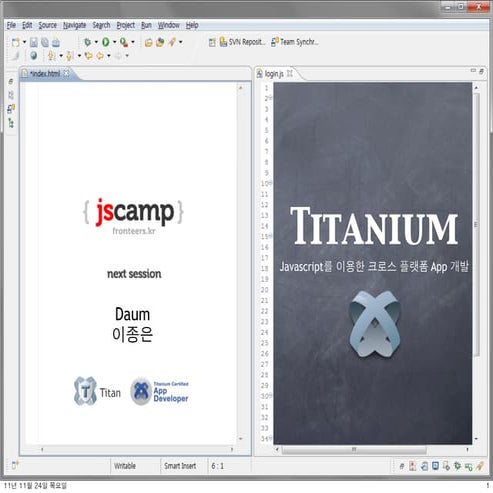Open the File menu
This screenshot has height=493, width=493.
click(11, 25)
